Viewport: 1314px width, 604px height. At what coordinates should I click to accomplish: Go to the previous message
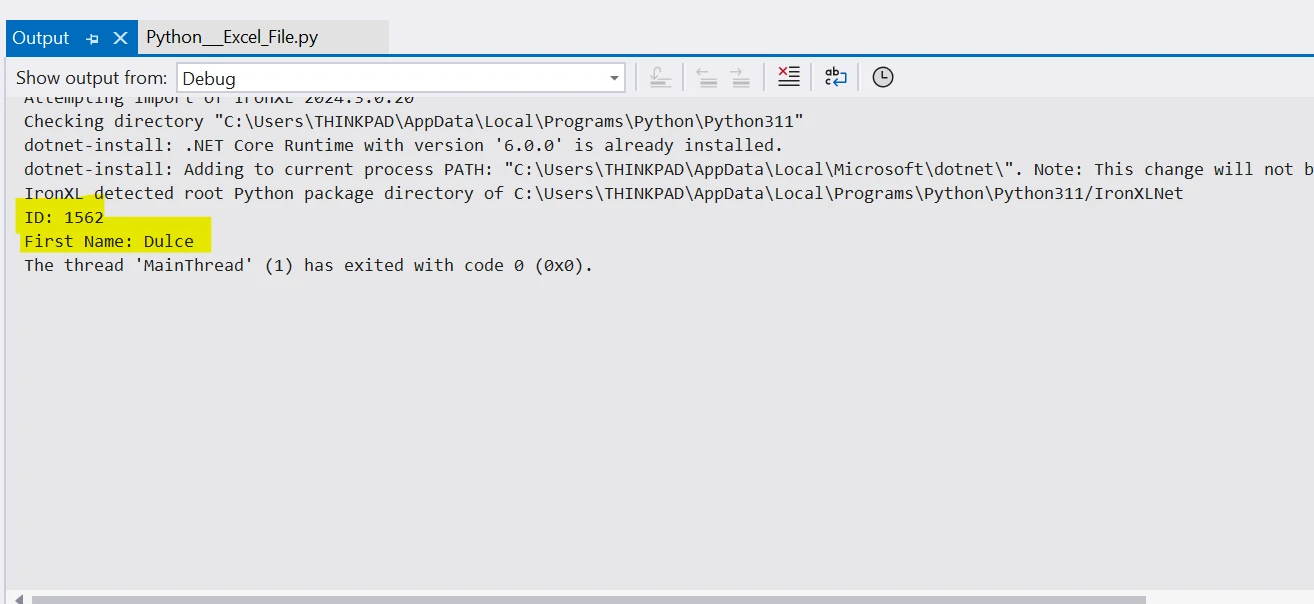pyautogui.click(x=706, y=77)
